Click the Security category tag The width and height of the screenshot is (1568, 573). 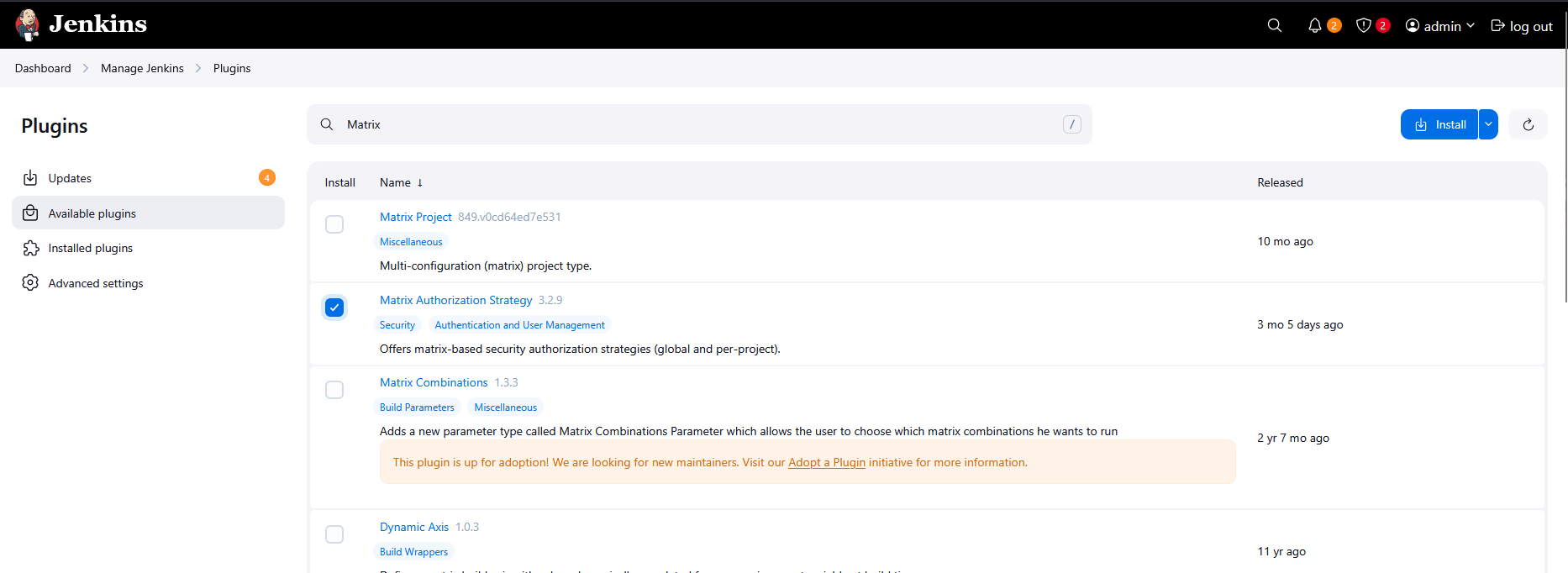397,325
